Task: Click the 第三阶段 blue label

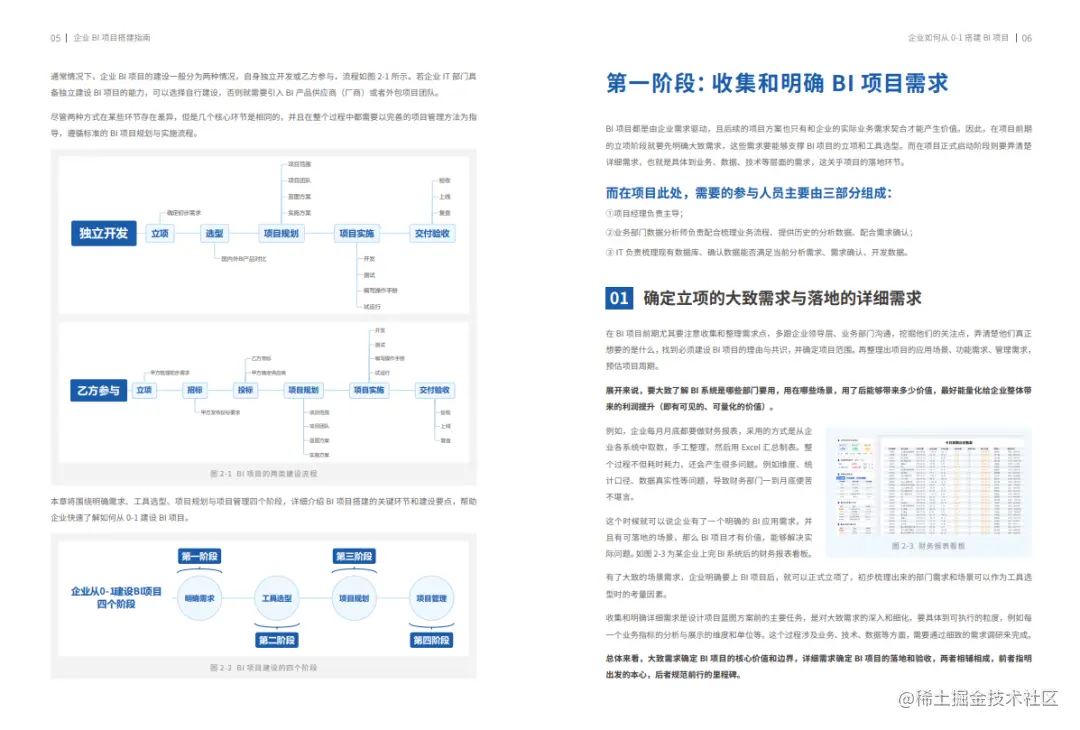Action: coord(354,556)
